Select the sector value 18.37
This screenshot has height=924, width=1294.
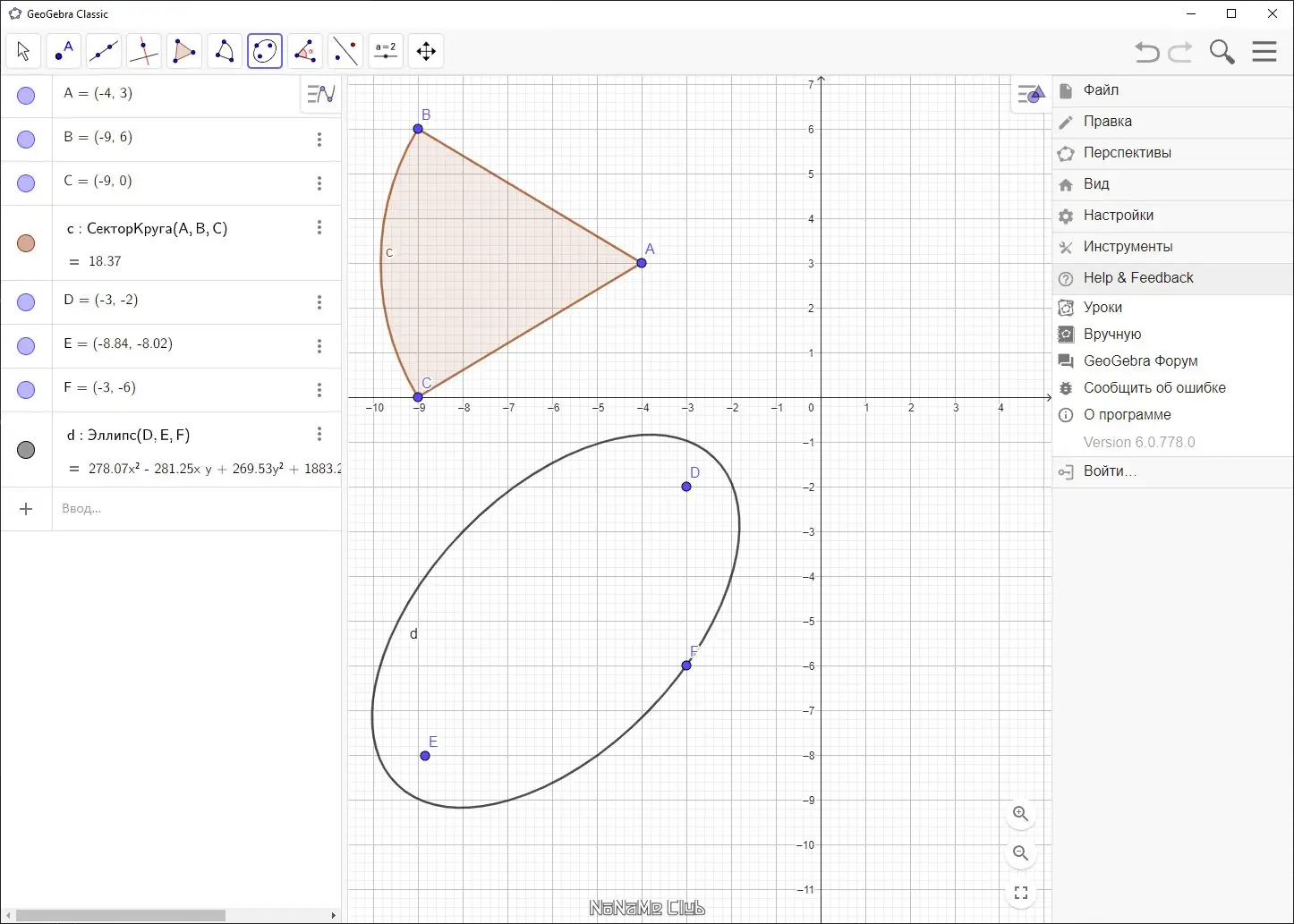pyautogui.click(x=105, y=262)
